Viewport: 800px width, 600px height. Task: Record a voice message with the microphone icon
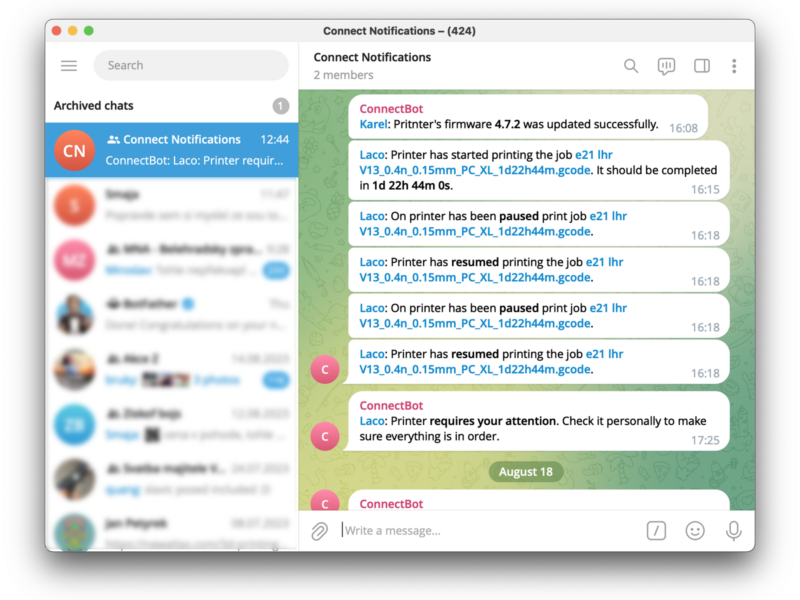click(734, 530)
